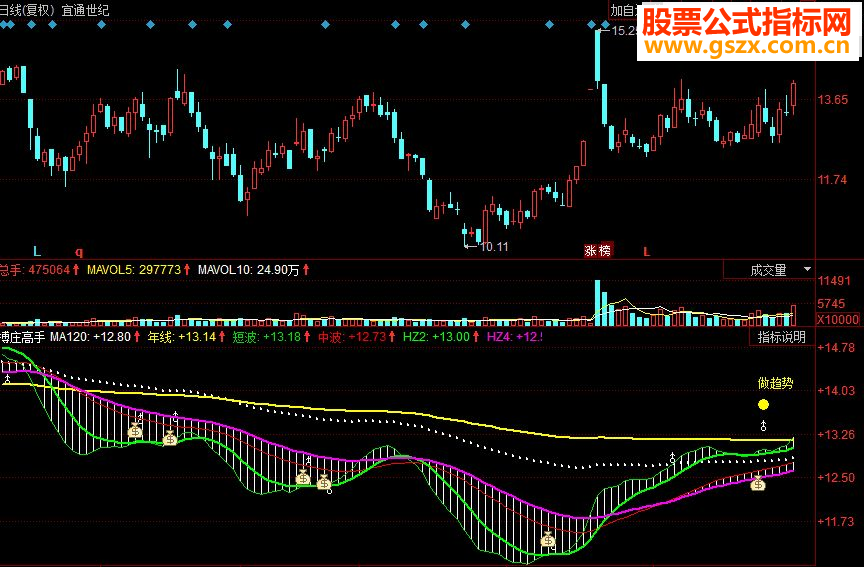Click the leftmost money bag icon
This screenshot has width=864, height=567.
pos(135,431)
